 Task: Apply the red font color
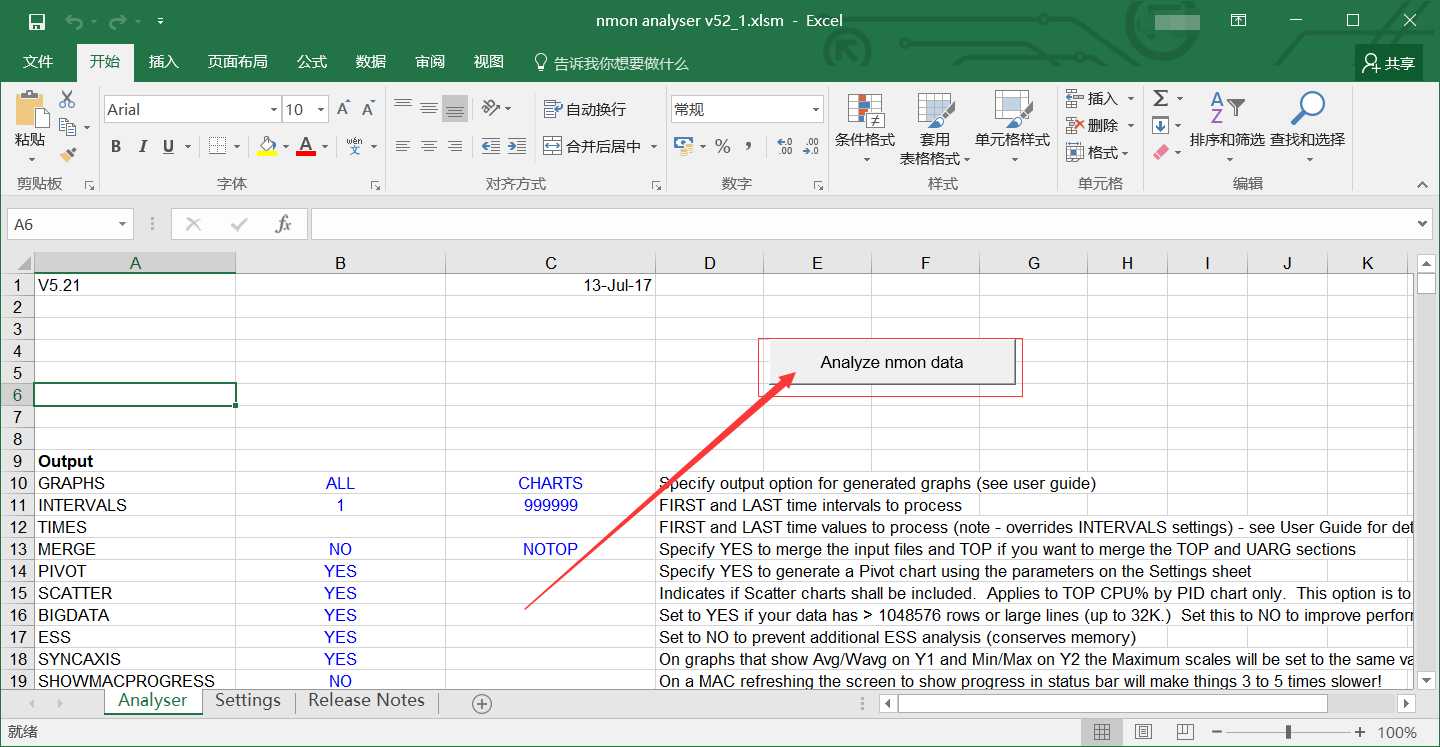click(307, 146)
